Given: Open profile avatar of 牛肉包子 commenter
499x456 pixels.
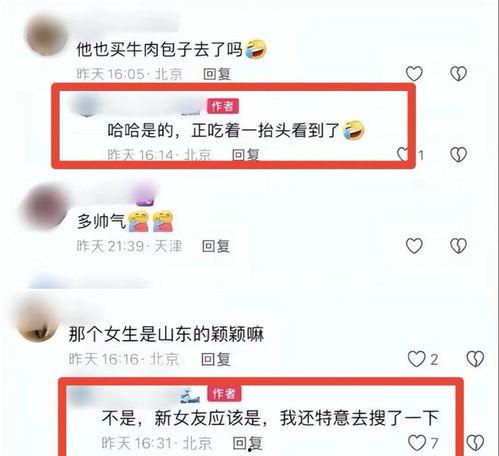Looking at the screenshot, I should point(47,35).
